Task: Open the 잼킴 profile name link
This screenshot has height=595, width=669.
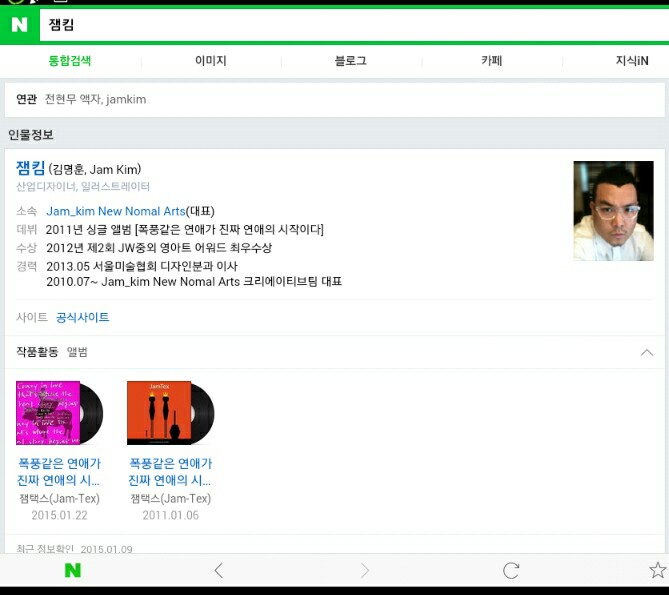Action: coord(30,168)
